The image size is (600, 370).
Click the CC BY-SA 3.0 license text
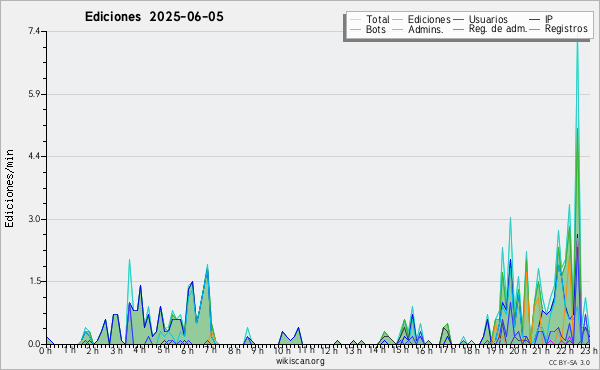(569, 362)
